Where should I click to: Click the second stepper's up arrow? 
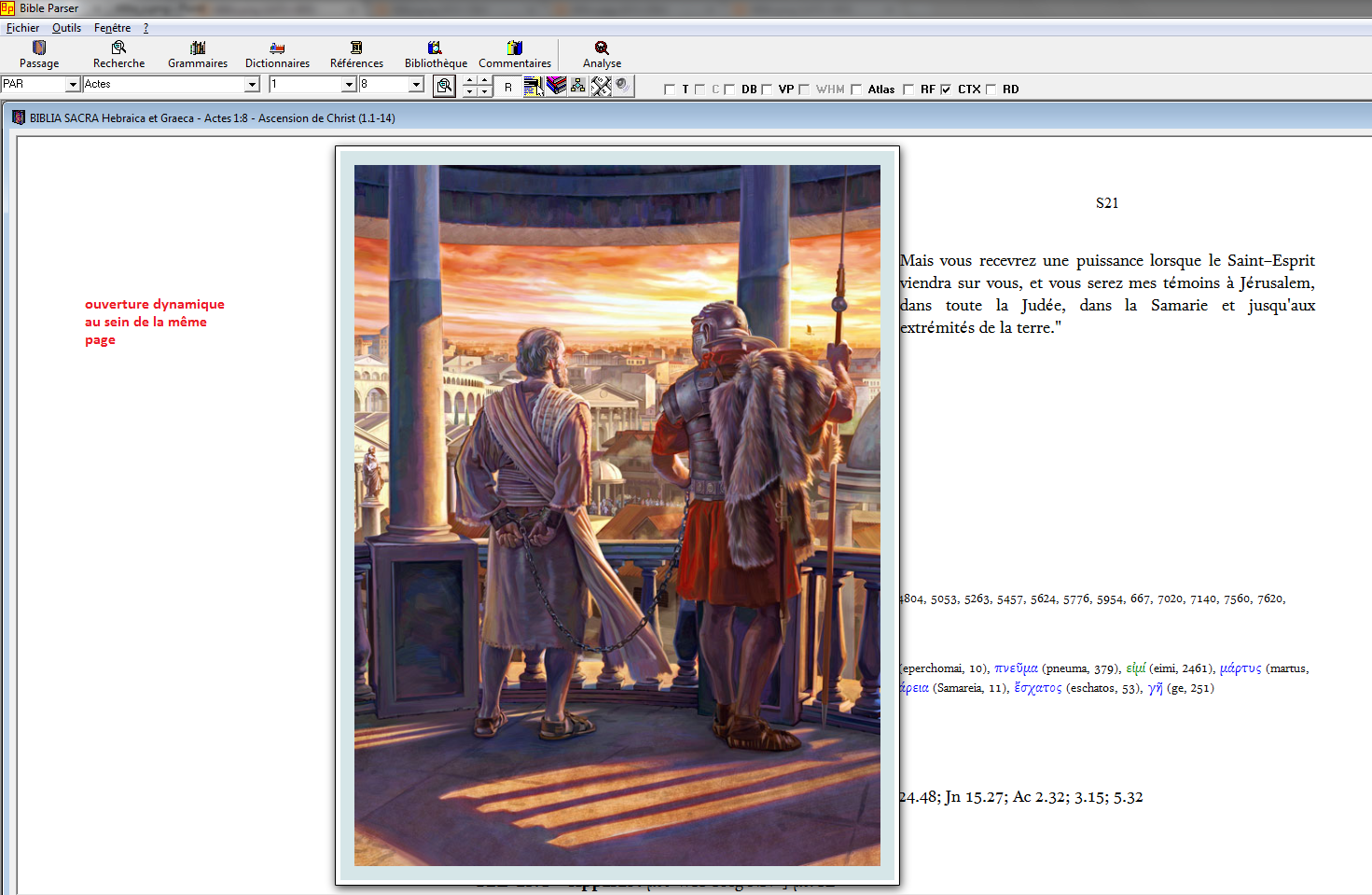coord(485,81)
